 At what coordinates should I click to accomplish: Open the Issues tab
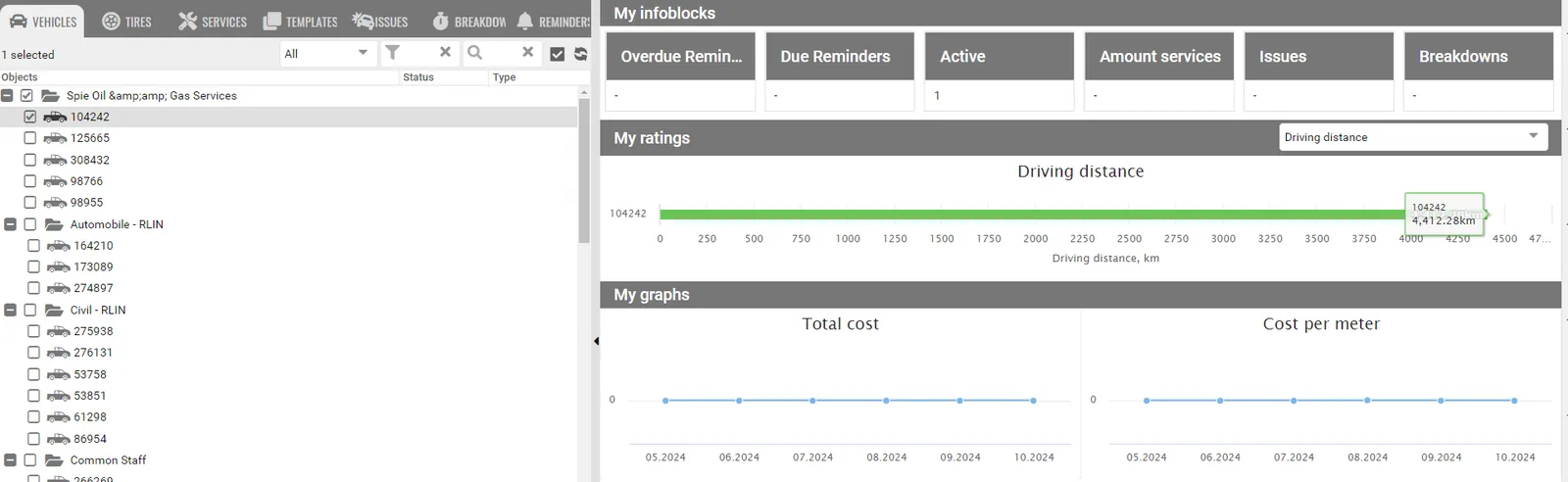coord(380,21)
